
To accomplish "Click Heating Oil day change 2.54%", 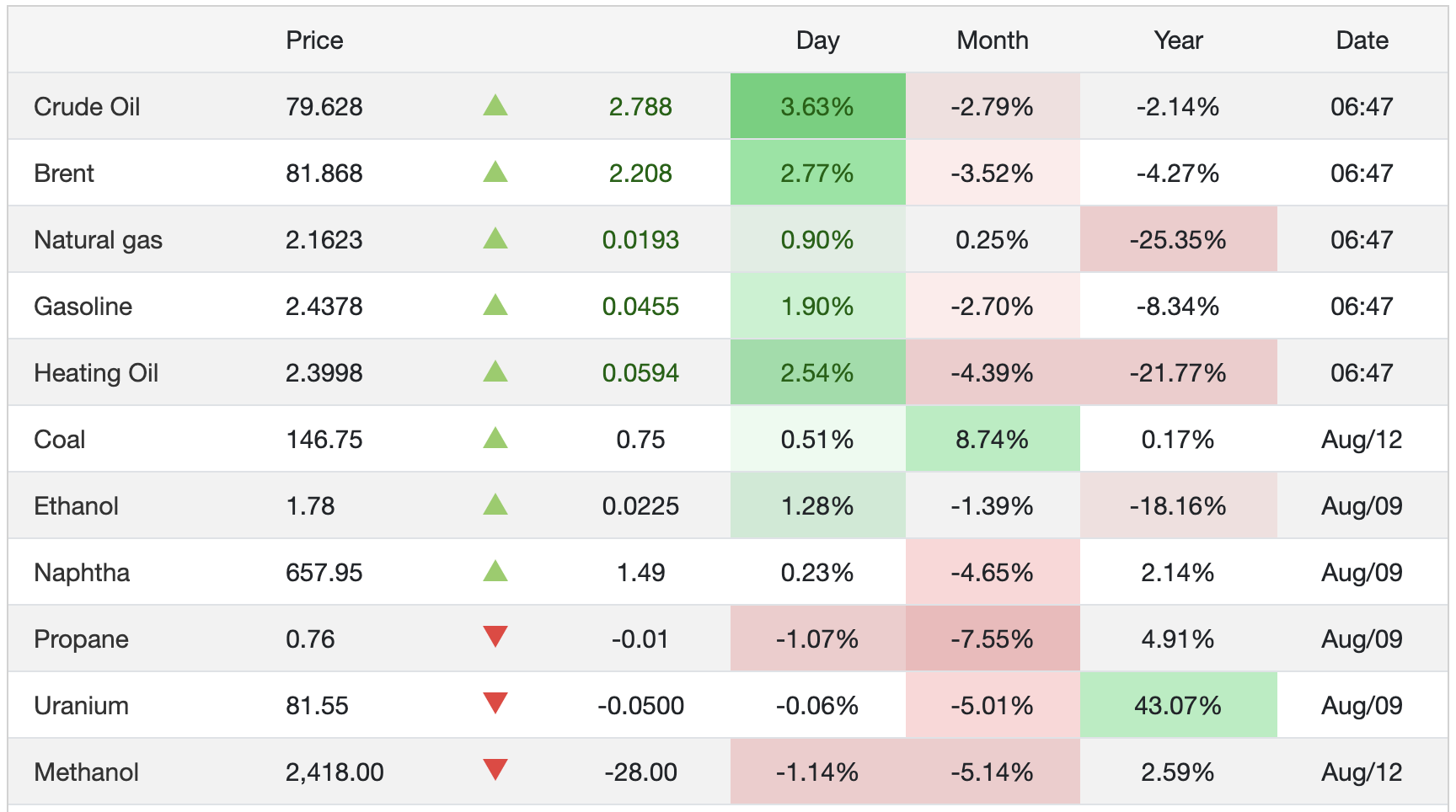I will click(x=817, y=373).
